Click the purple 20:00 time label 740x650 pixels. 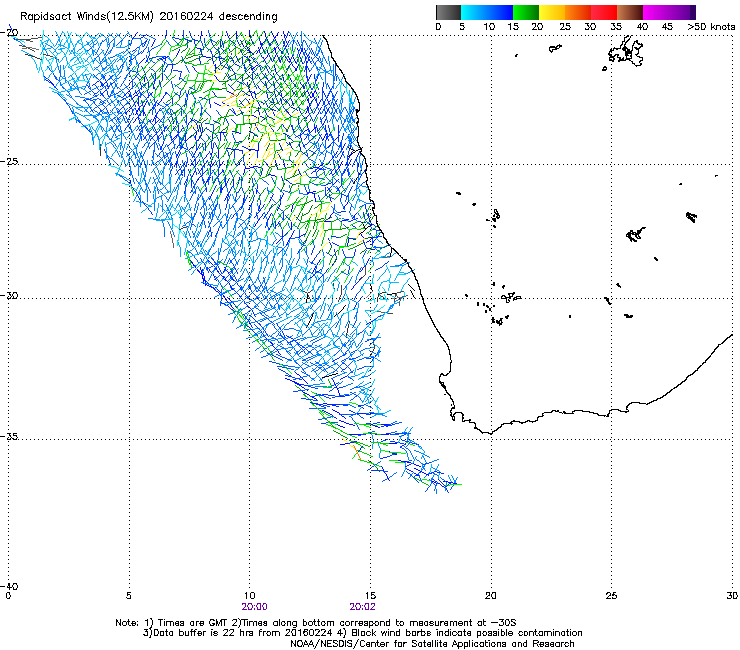[254, 607]
